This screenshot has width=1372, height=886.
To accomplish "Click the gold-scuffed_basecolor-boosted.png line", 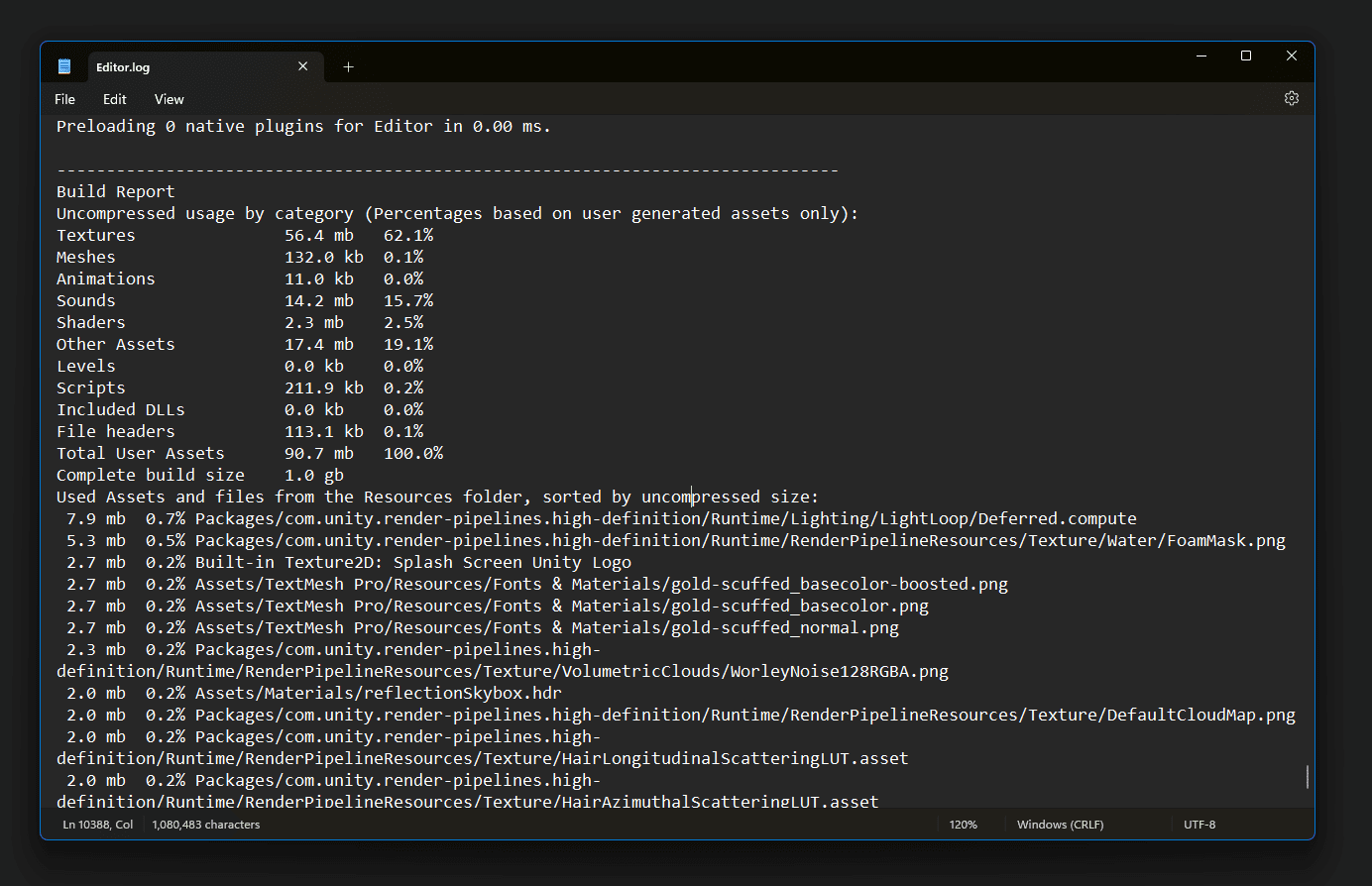I will pos(537,584).
